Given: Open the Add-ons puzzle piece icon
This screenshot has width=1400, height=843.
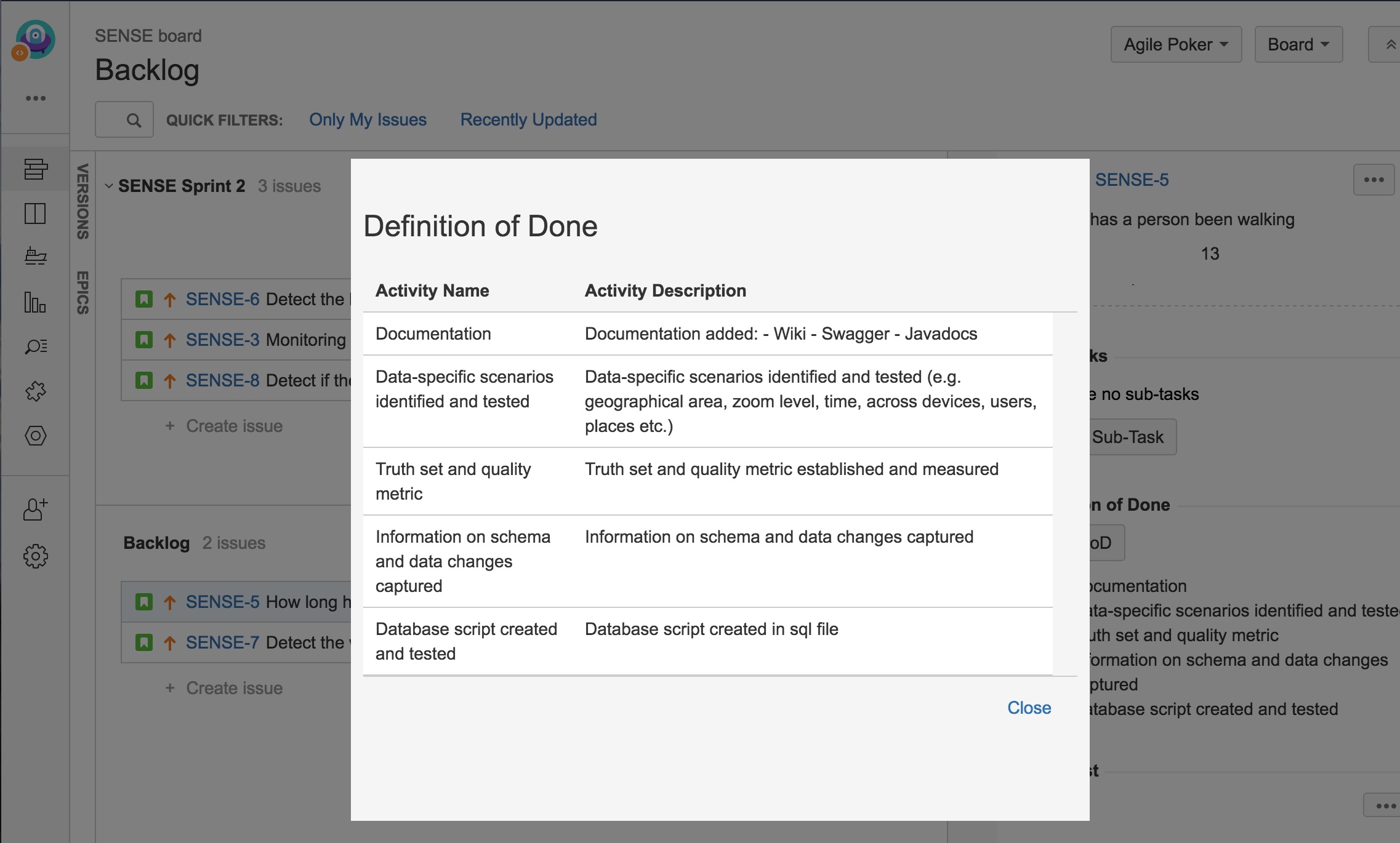Looking at the screenshot, I should pos(35,391).
